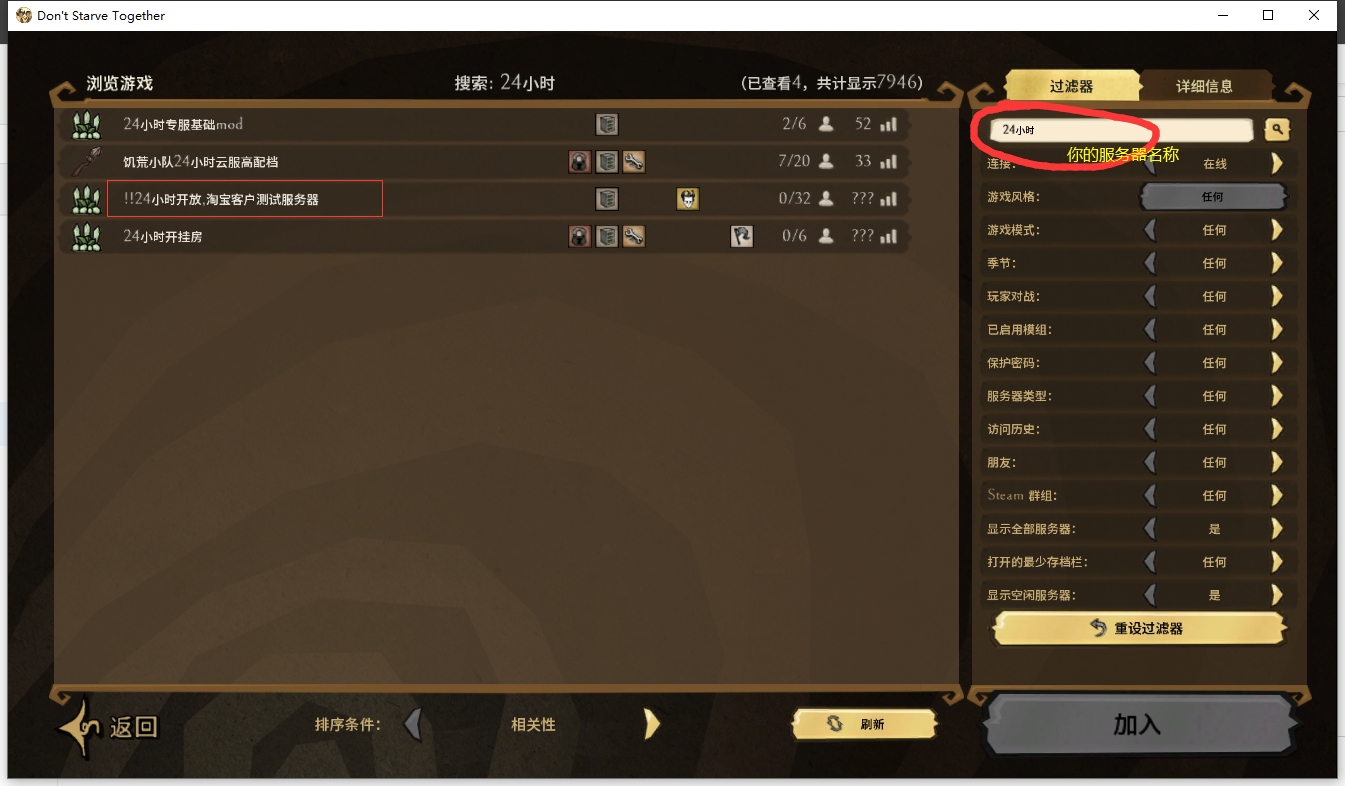Click left arrow beside 排序条件 相关性

pos(412,723)
